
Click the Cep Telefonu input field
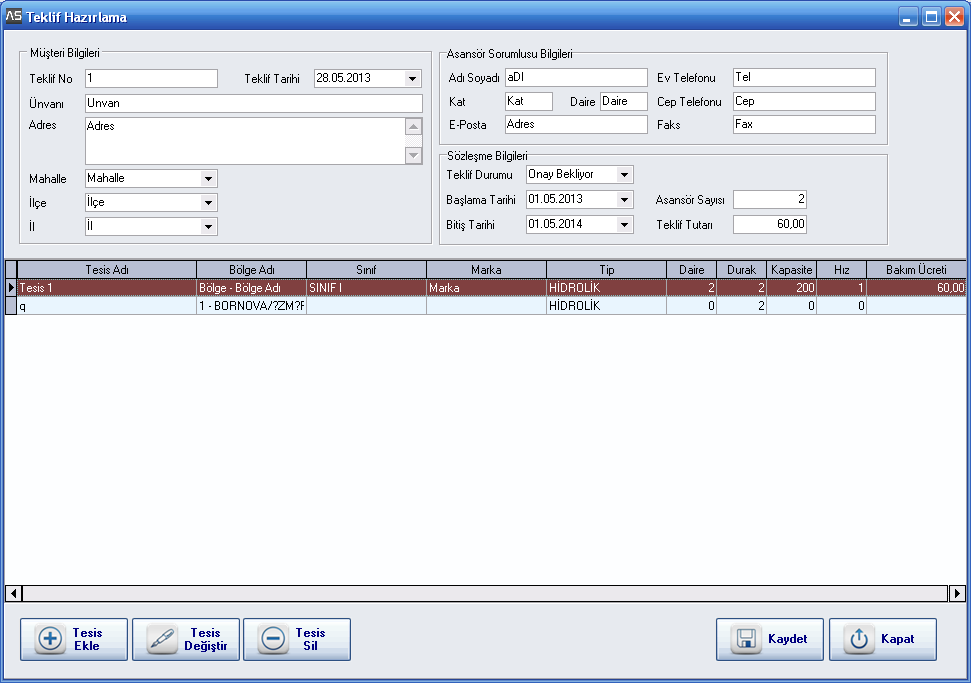click(x=804, y=101)
